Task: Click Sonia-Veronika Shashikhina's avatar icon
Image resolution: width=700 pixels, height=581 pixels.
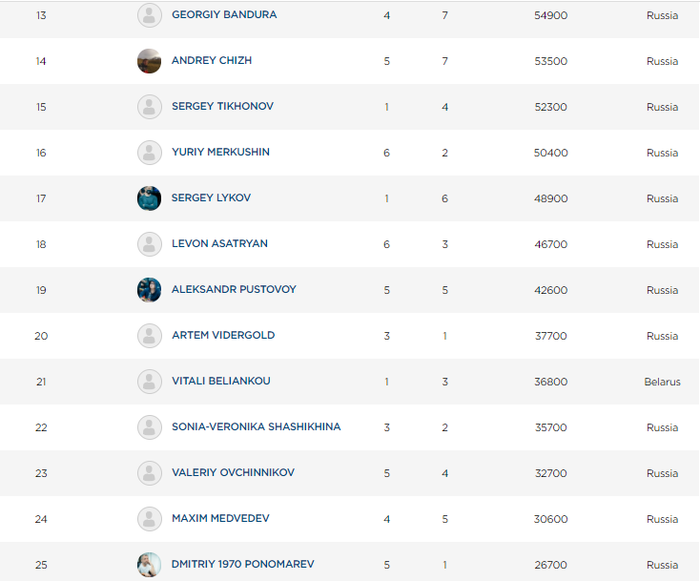Action: pyautogui.click(x=149, y=427)
